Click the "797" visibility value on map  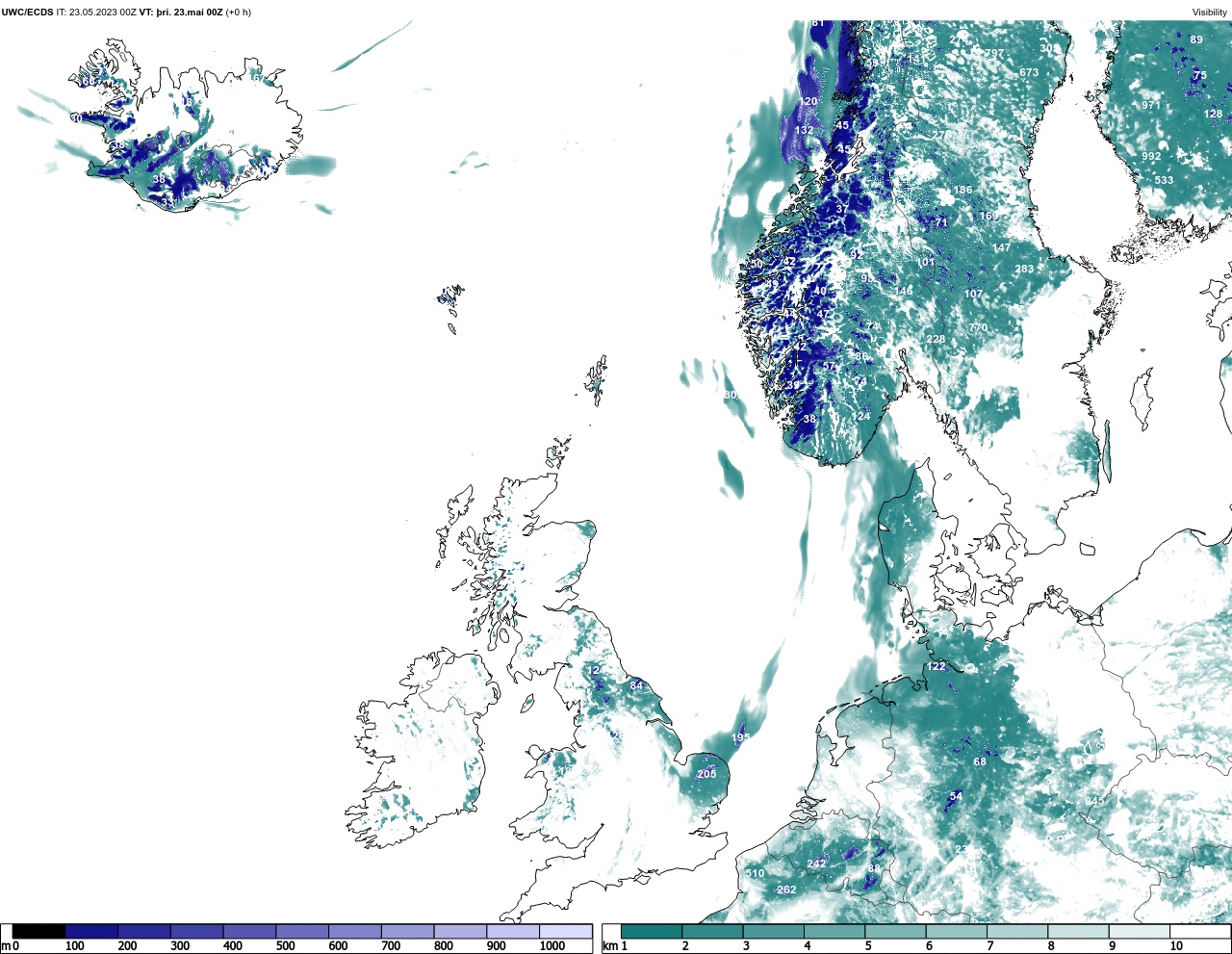point(994,54)
